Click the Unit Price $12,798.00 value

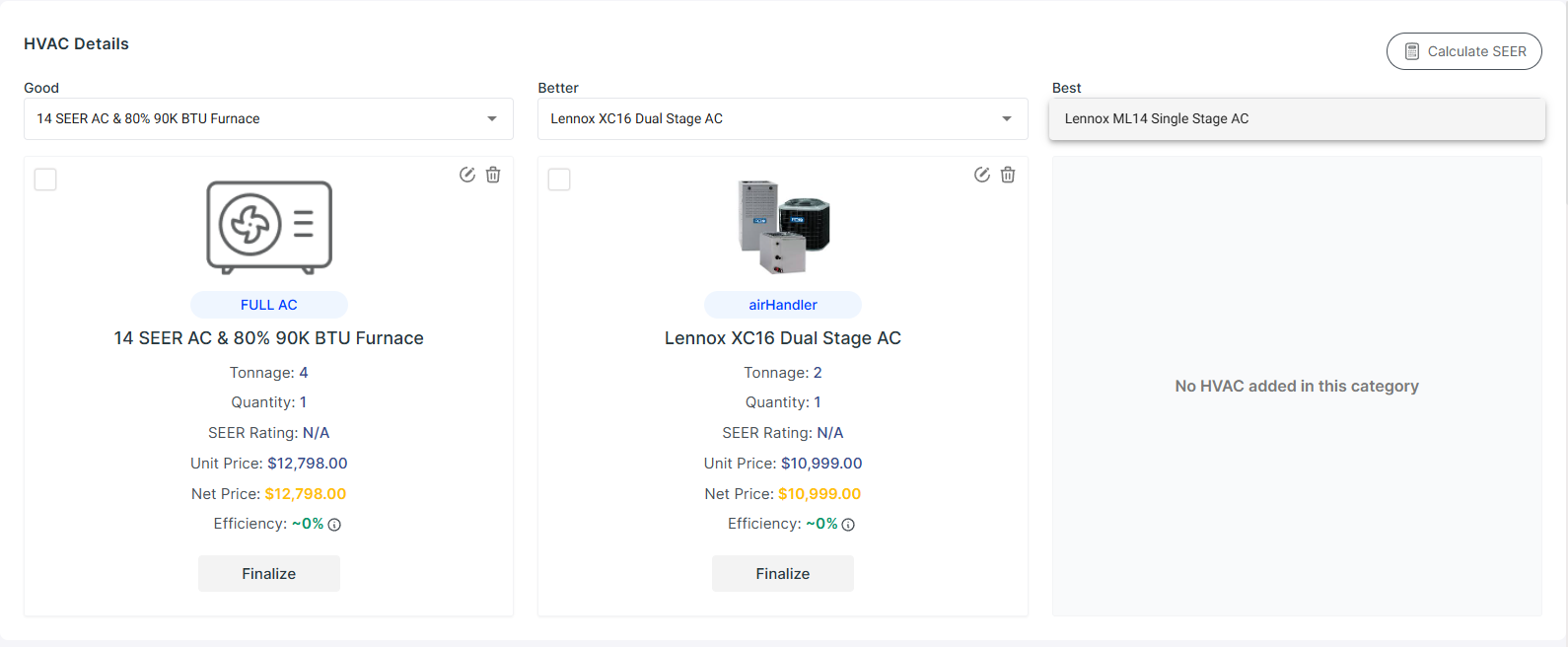tap(308, 464)
